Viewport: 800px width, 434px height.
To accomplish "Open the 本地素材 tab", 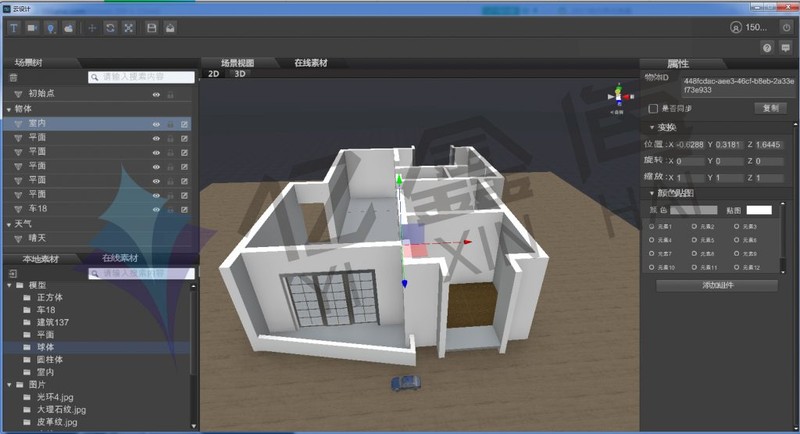I will tap(41, 259).
